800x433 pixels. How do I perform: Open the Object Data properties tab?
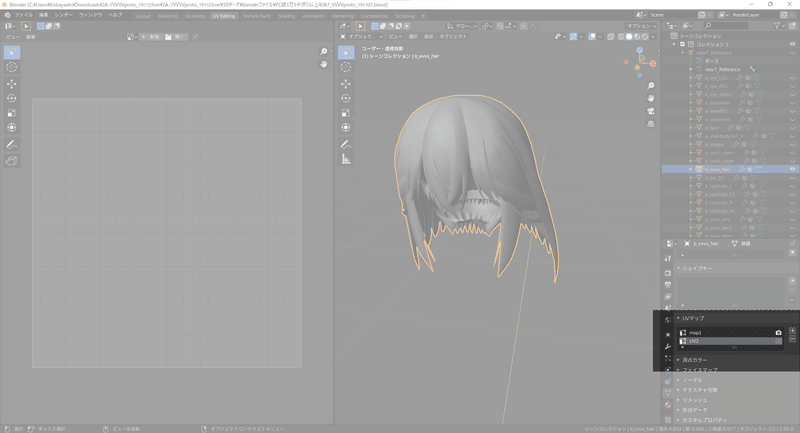[668, 393]
